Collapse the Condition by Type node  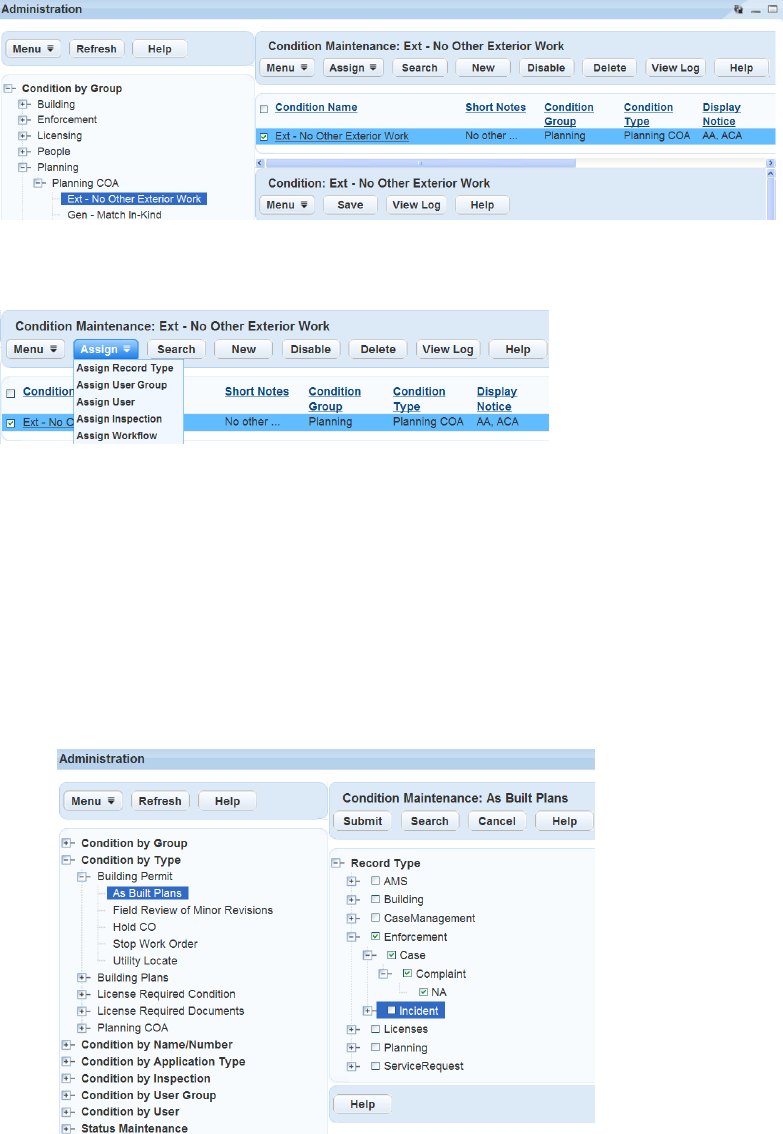coord(67,860)
